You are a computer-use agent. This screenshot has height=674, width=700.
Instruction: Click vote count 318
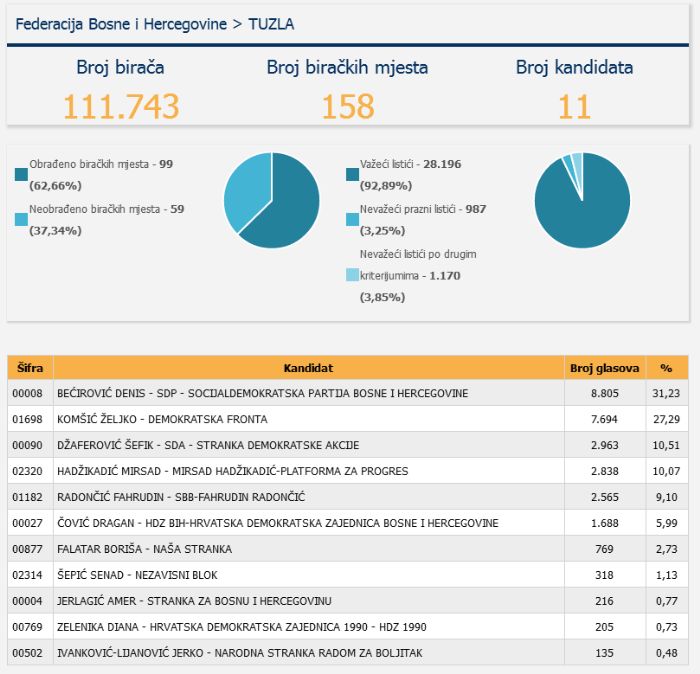(604, 575)
